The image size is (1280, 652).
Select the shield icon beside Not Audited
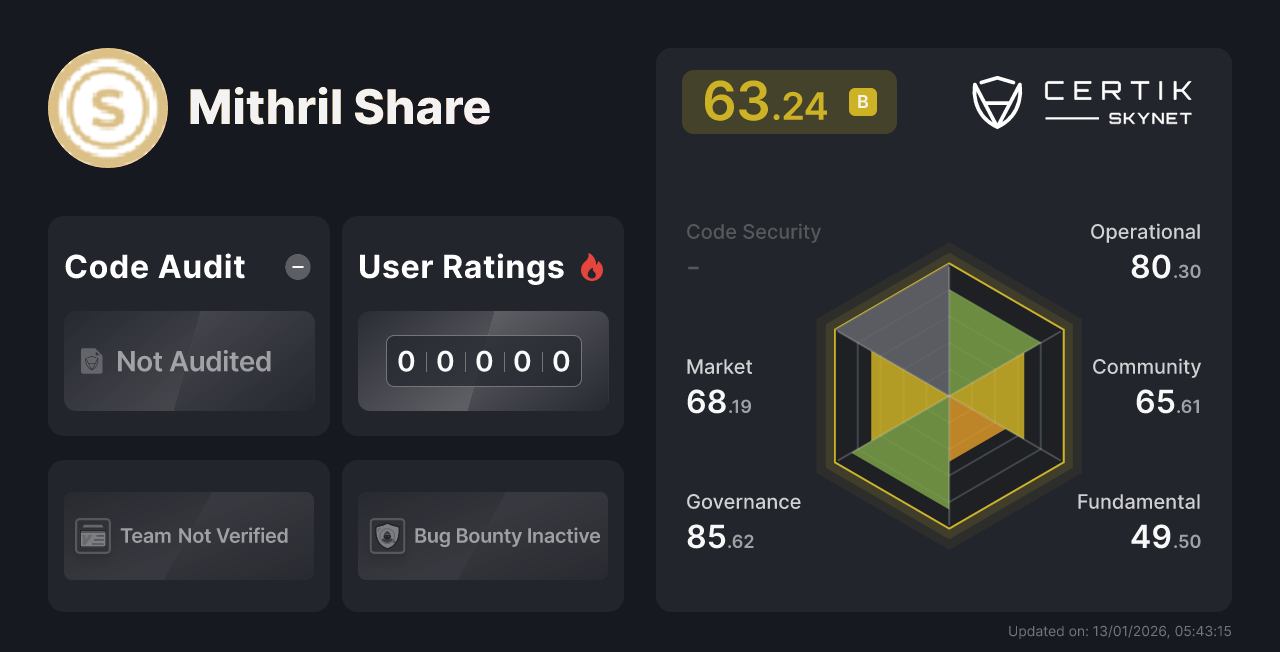(90, 361)
